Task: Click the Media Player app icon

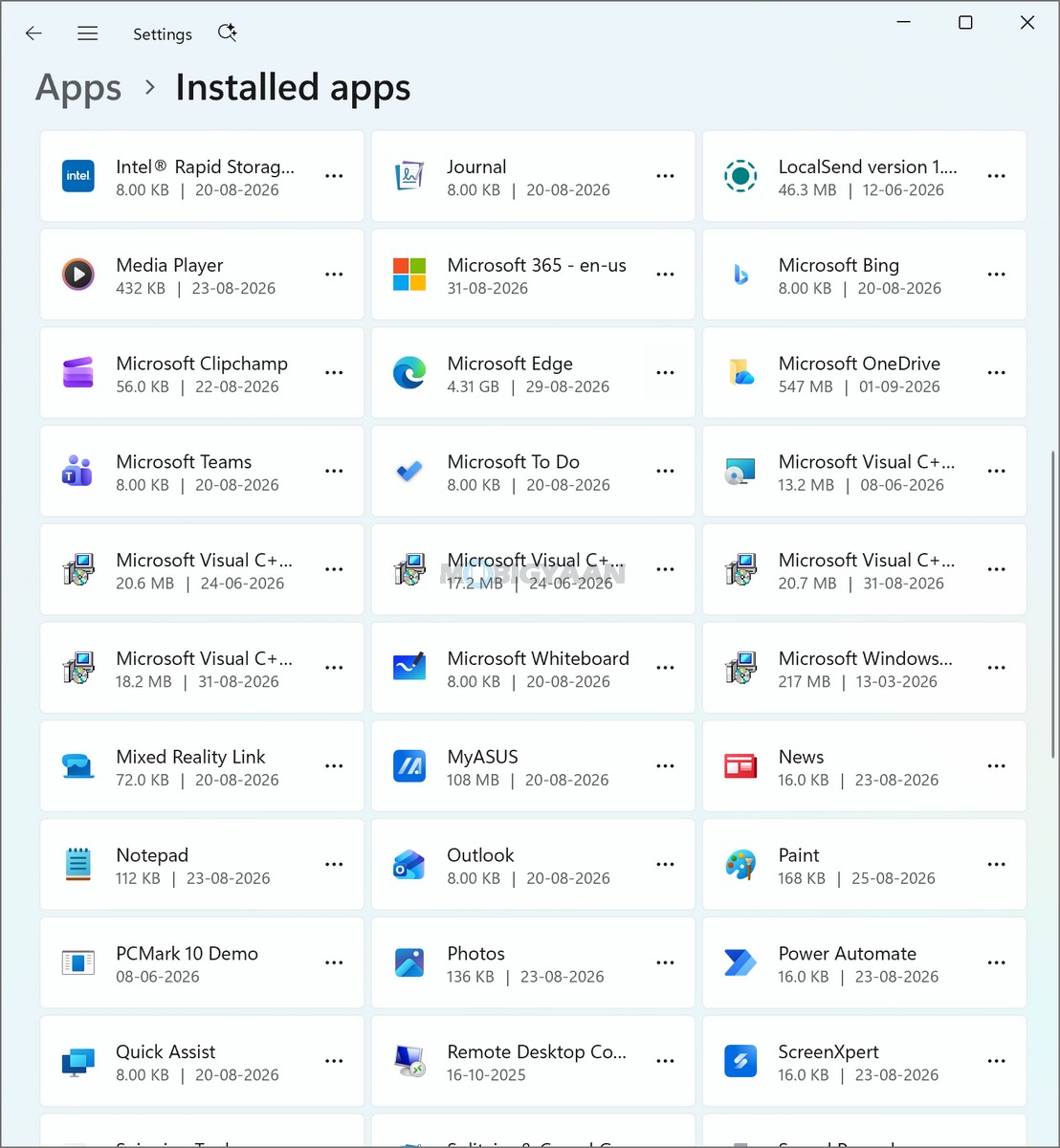Action: pyautogui.click(x=78, y=275)
